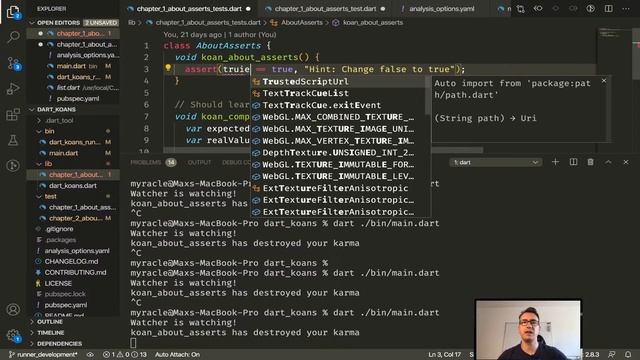Switch to analysis_options.yaml tab
This screenshot has width=640, height=360.
[x=442, y=9]
